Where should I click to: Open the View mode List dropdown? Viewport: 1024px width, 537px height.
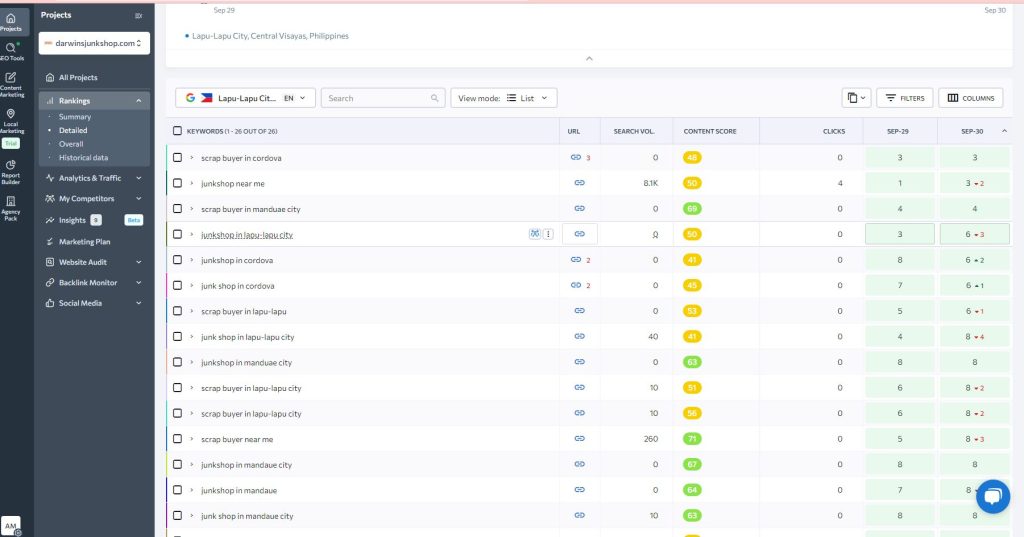tap(504, 98)
